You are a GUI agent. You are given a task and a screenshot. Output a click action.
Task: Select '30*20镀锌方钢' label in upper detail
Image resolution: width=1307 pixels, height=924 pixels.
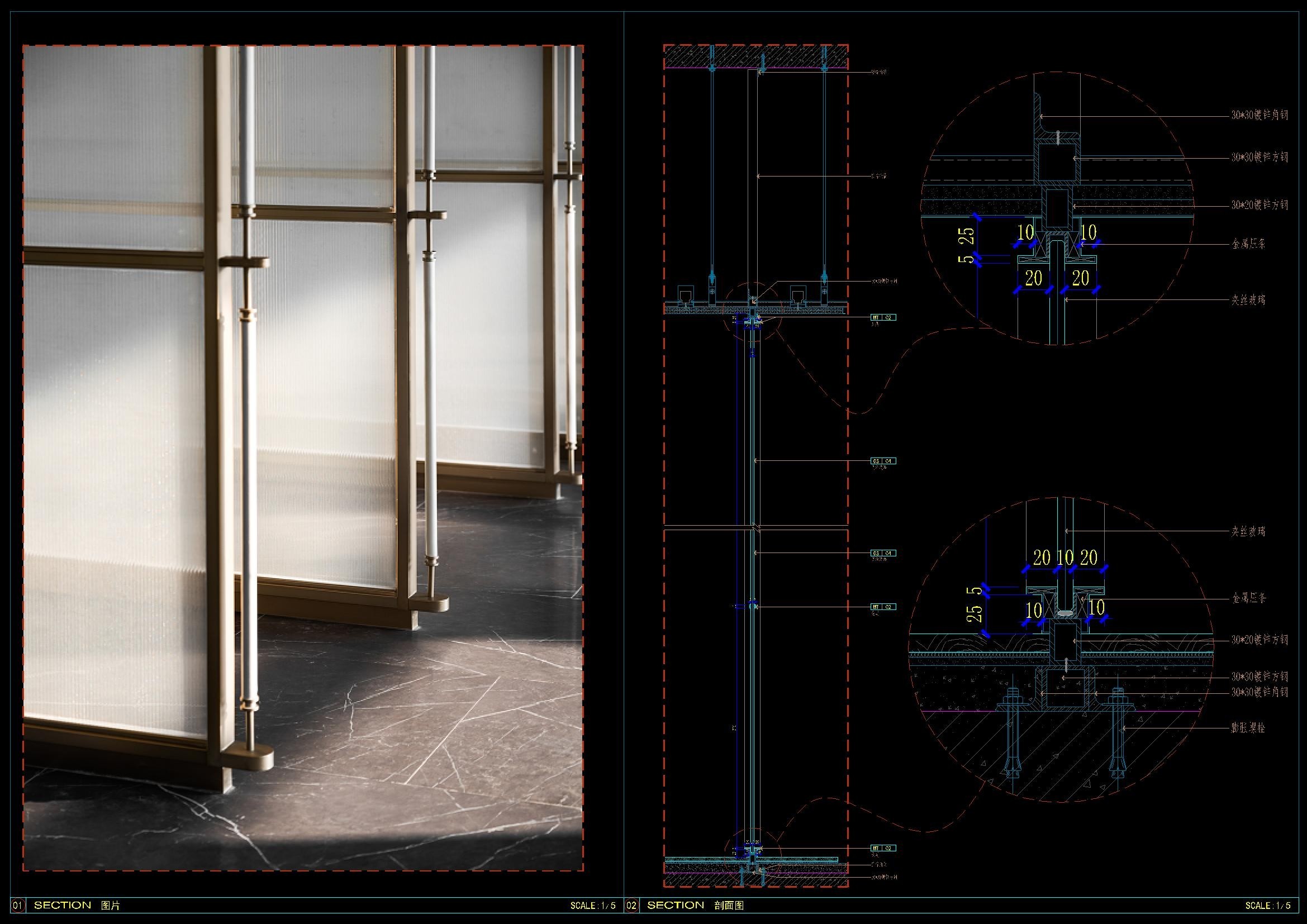(1259, 205)
